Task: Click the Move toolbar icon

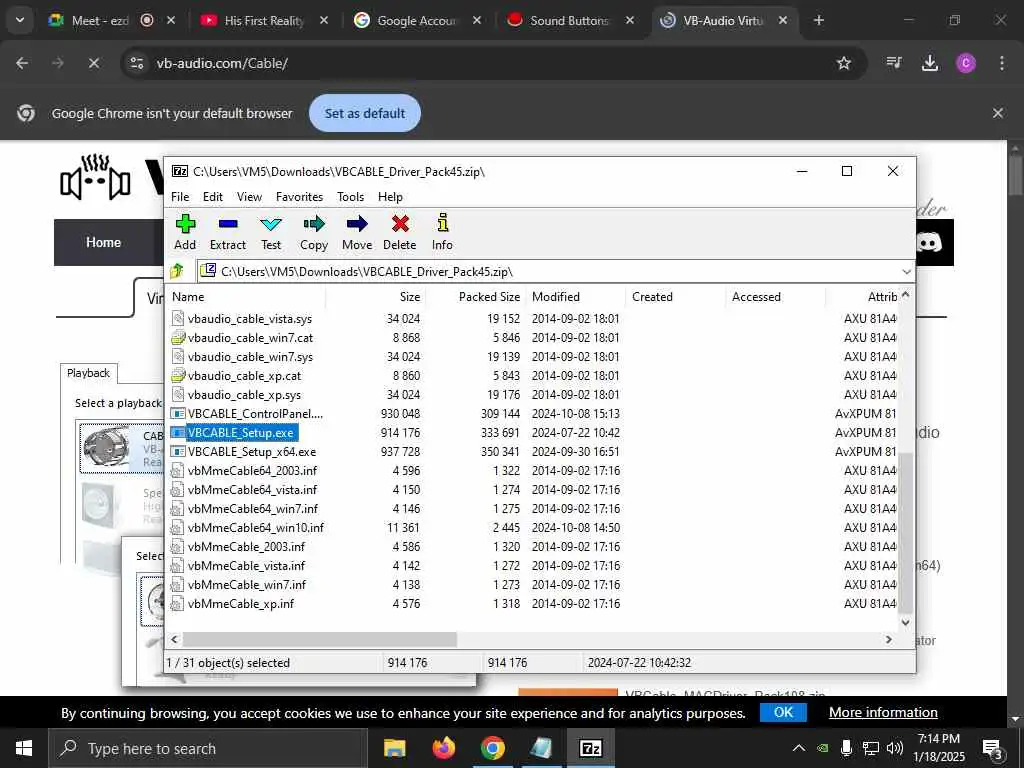Action: (357, 224)
